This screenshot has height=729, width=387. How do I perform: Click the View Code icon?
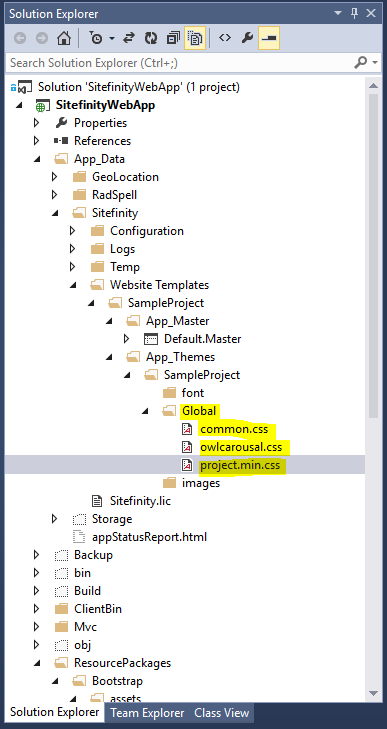225,38
